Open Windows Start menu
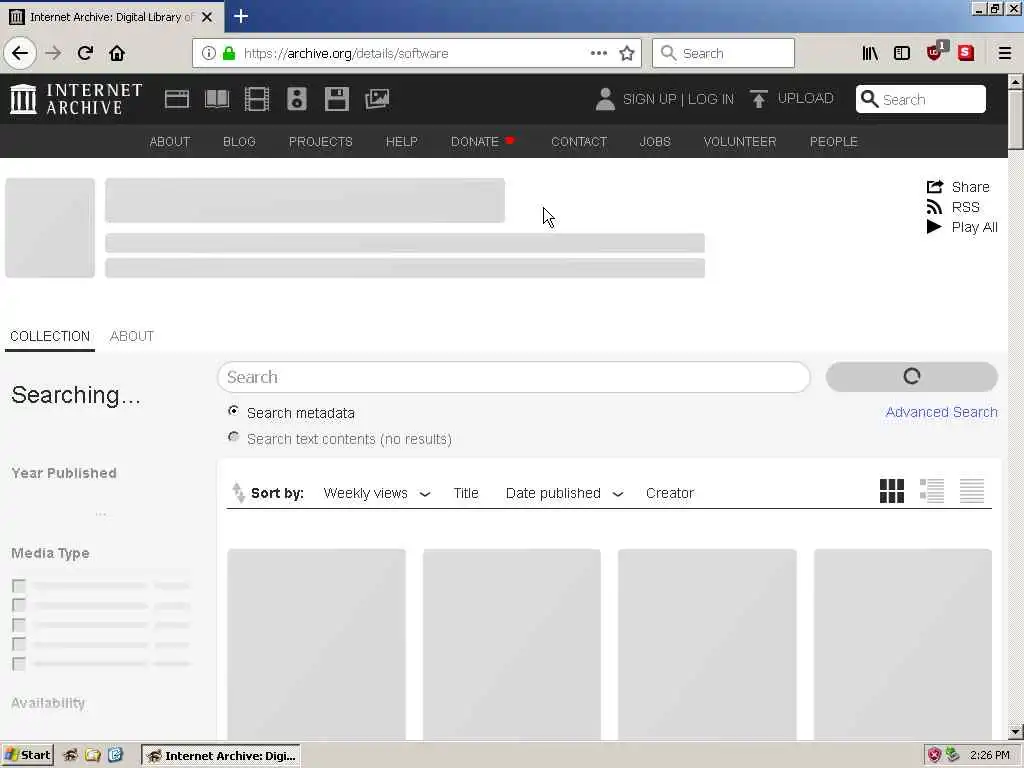 coord(27,756)
